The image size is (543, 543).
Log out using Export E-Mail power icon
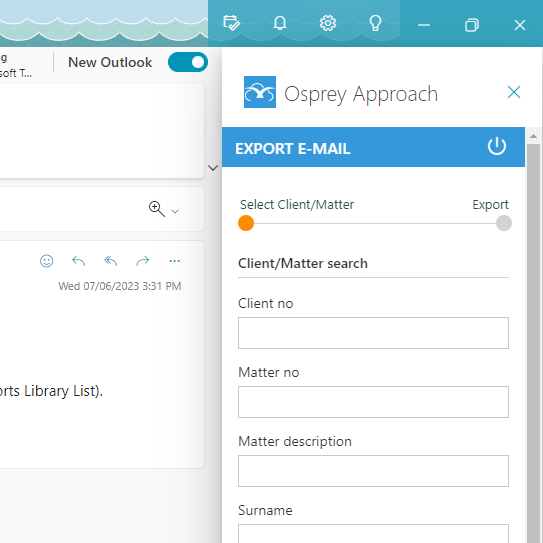point(497,146)
